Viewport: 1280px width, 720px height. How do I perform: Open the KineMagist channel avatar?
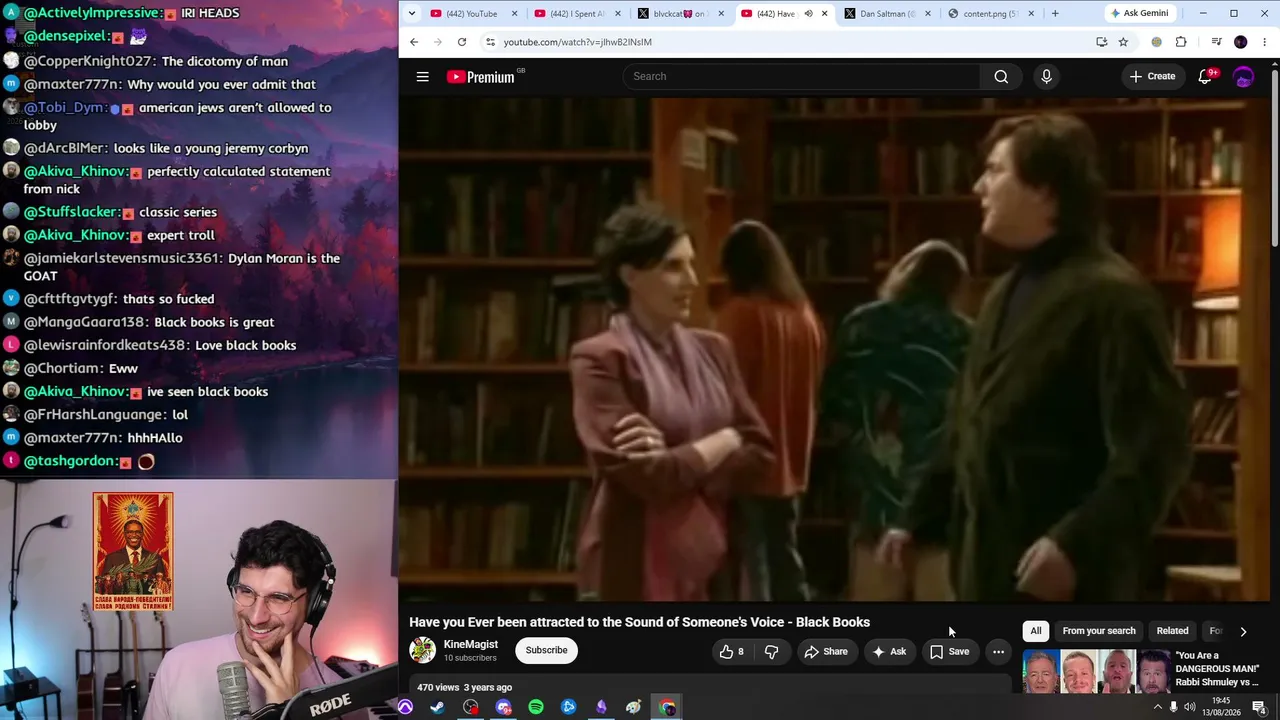point(423,650)
